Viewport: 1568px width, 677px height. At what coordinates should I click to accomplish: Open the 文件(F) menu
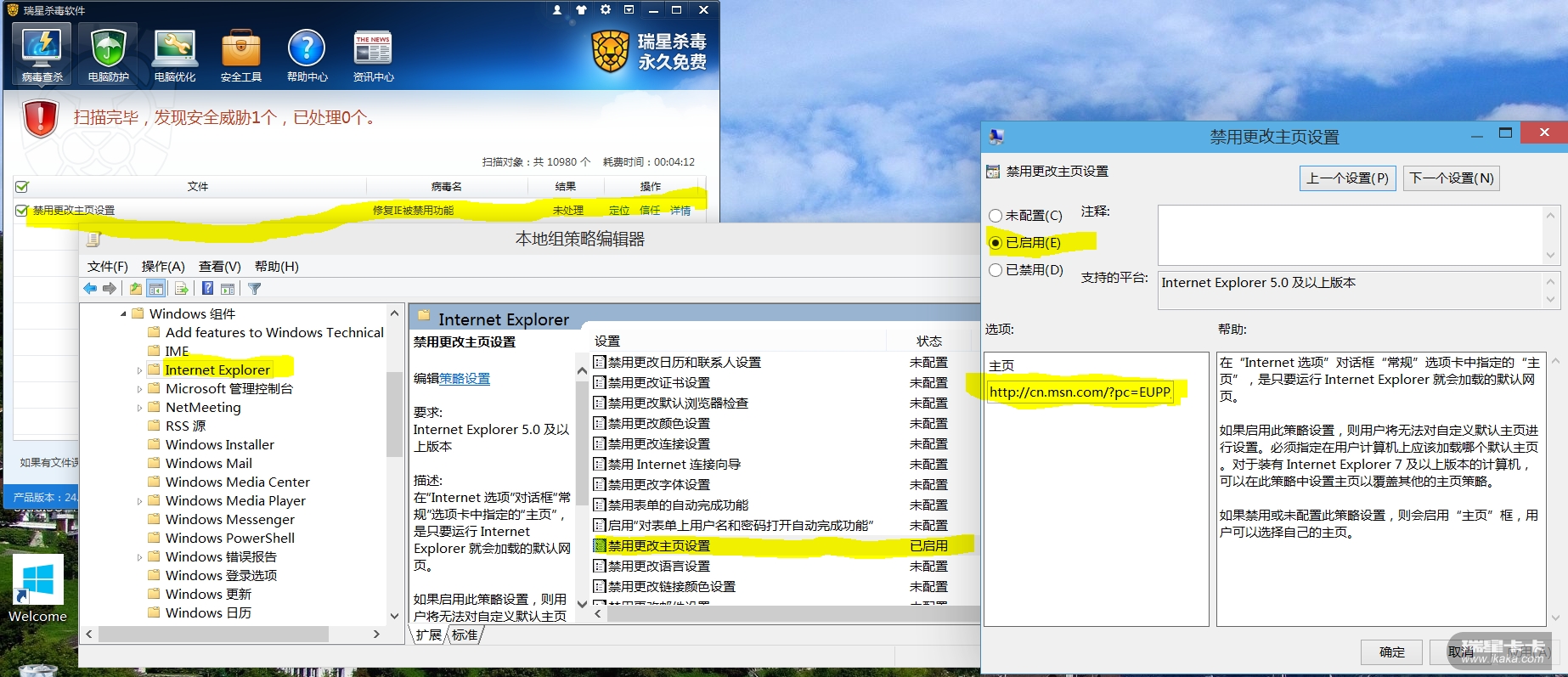[x=108, y=267]
